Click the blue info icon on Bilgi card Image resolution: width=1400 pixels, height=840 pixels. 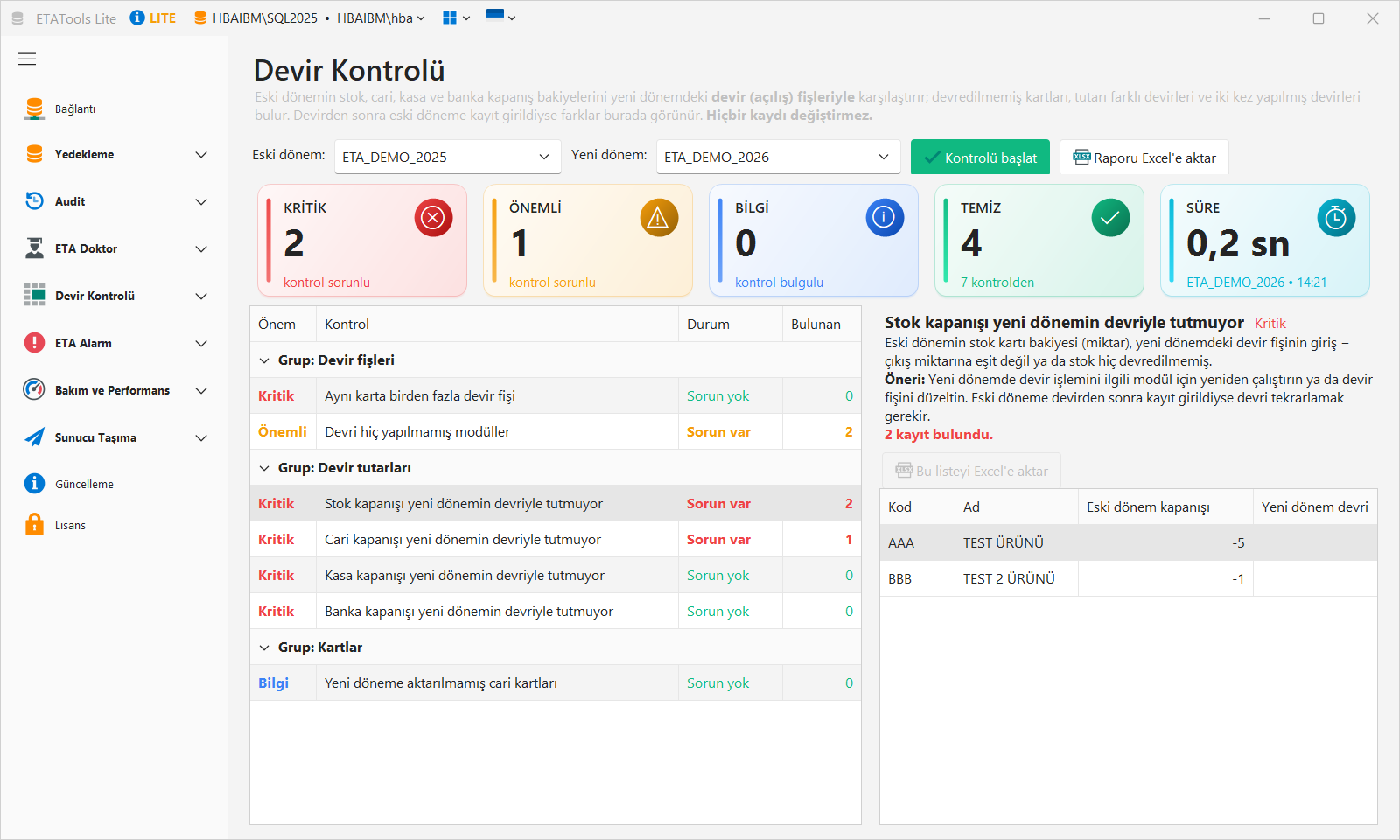(885, 218)
